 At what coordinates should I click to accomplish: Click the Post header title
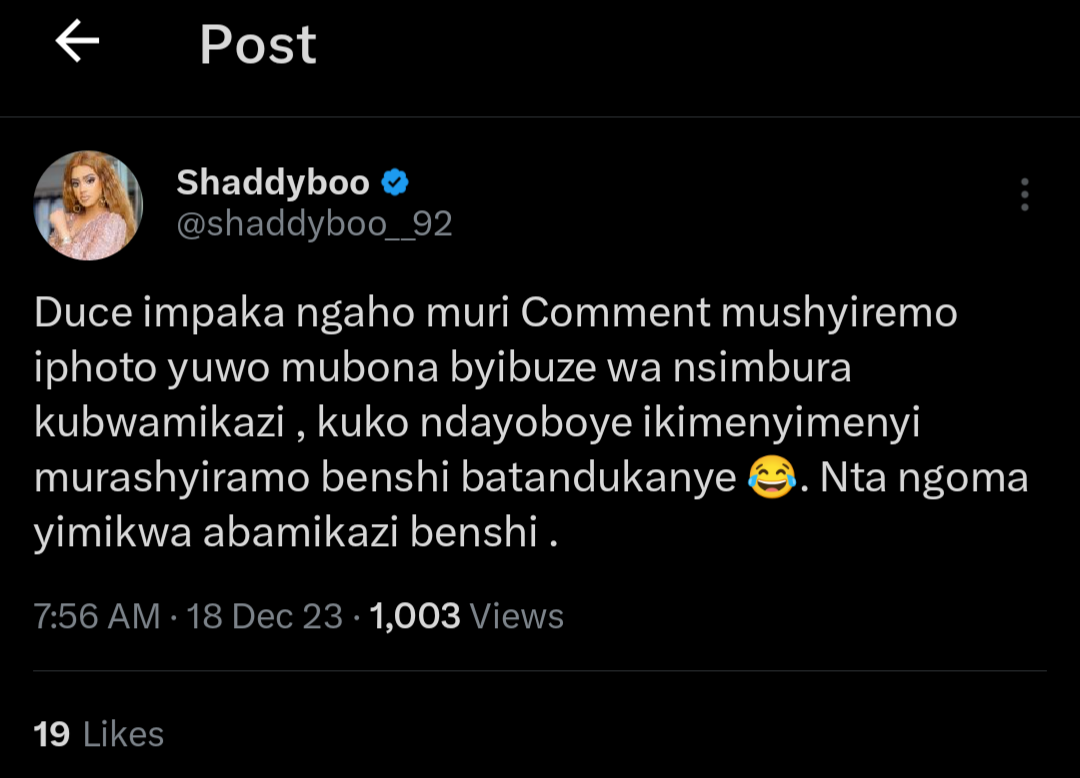[258, 45]
